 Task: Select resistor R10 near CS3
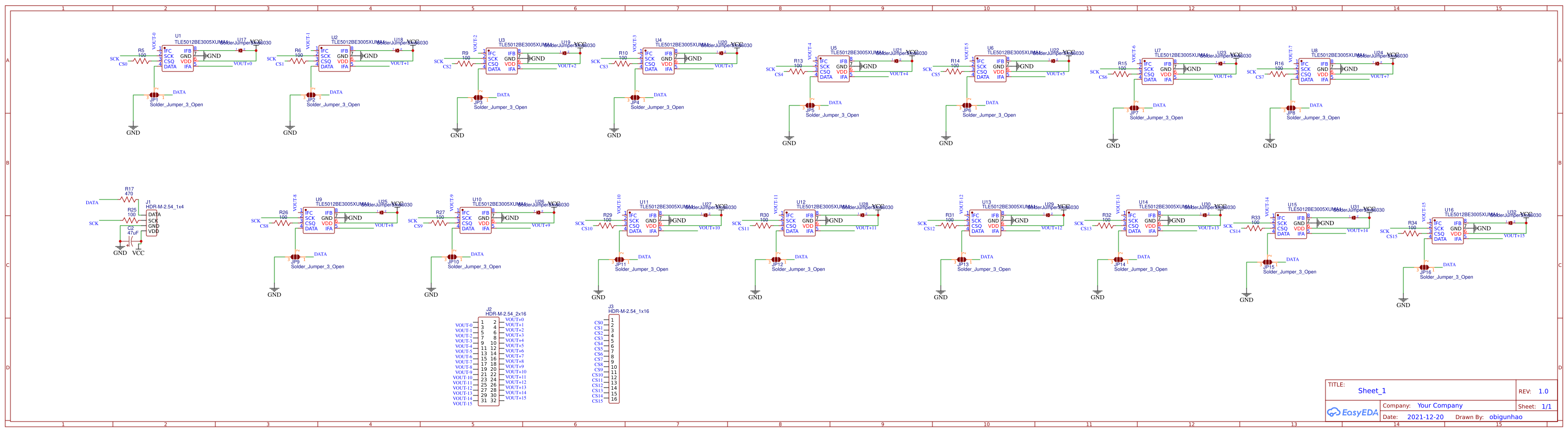click(622, 63)
